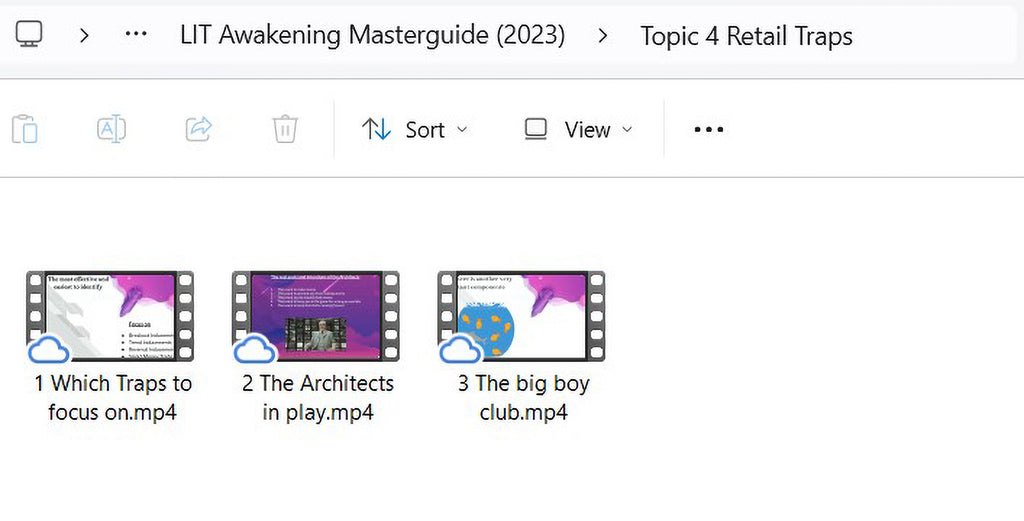Open the Sort dropdown chevron
This screenshot has height=521, width=1024.
(462, 129)
